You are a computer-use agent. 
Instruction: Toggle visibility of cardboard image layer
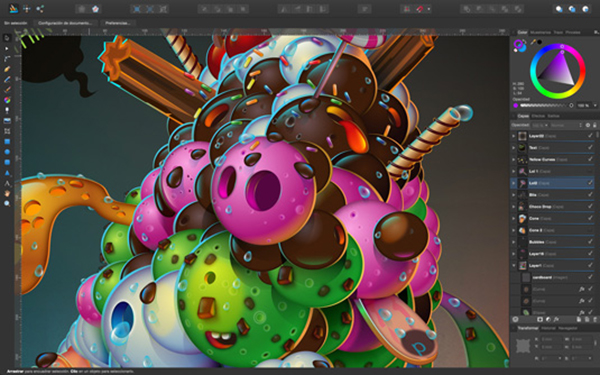(x=590, y=277)
